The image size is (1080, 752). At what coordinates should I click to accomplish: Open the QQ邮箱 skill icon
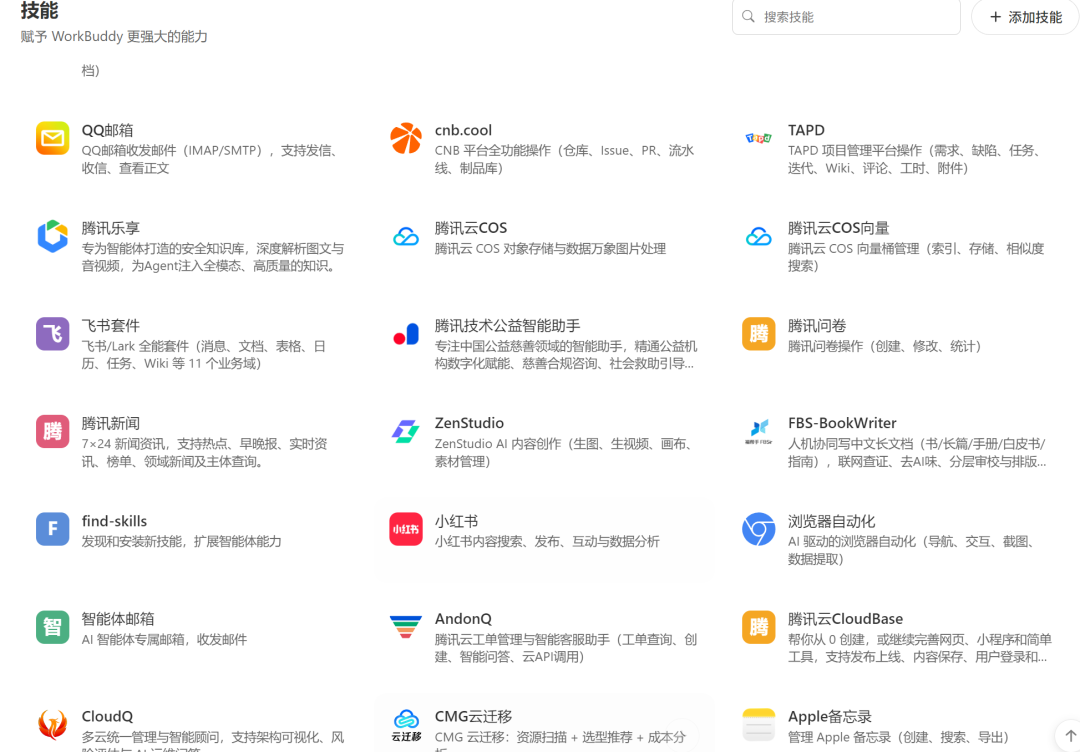[52, 139]
